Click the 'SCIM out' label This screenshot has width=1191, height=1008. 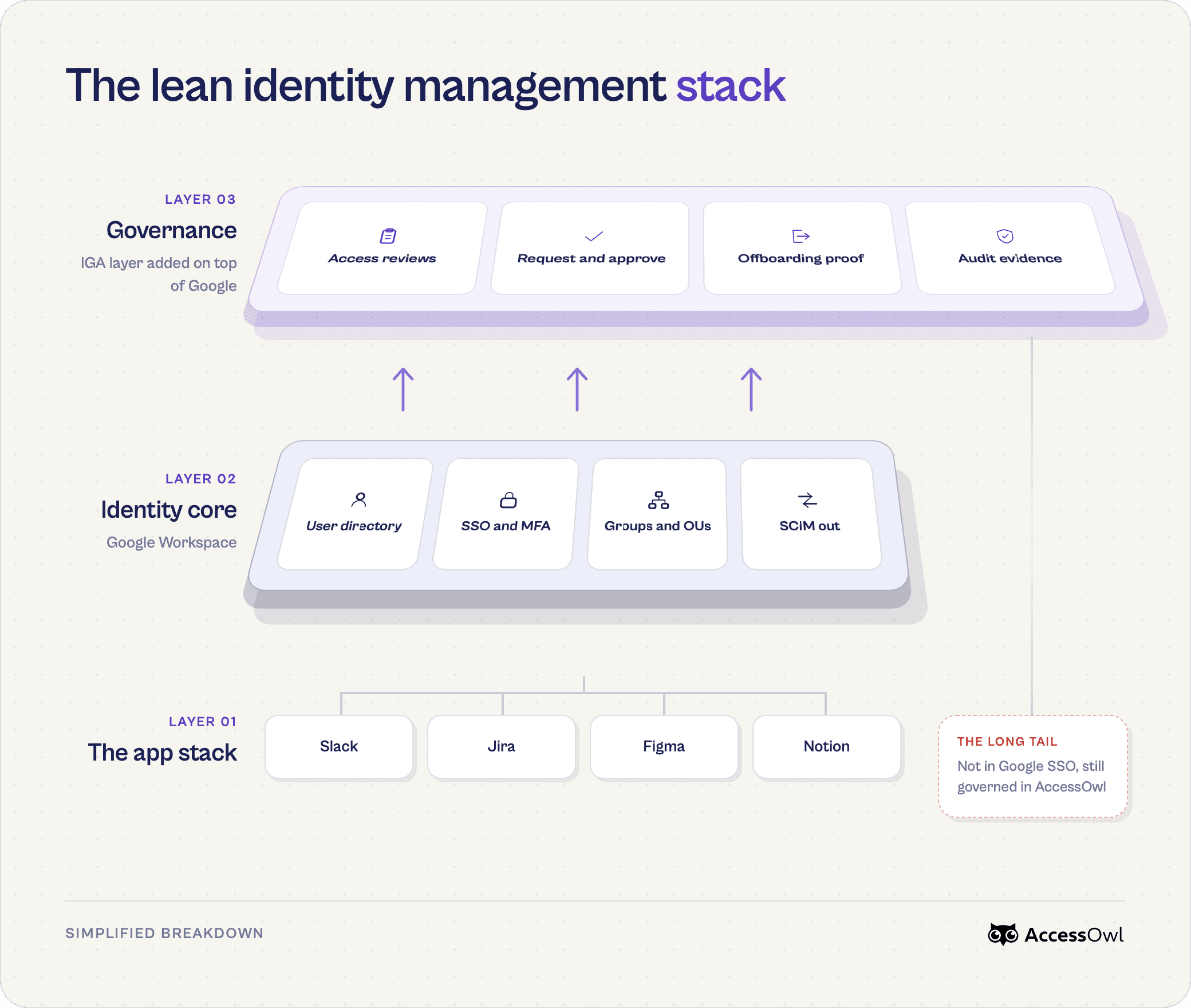(x=810, y=526)
